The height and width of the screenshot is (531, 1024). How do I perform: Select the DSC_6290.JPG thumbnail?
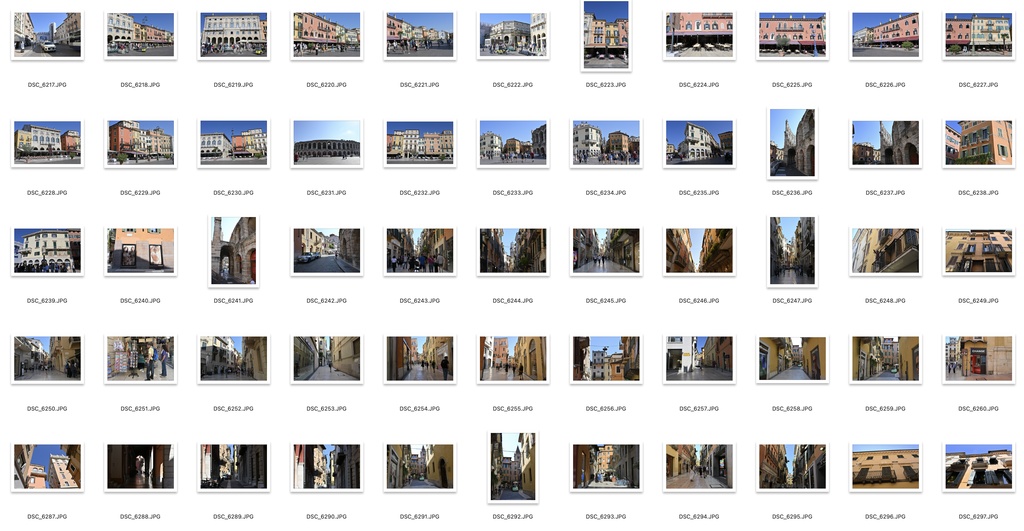point(327,467)
